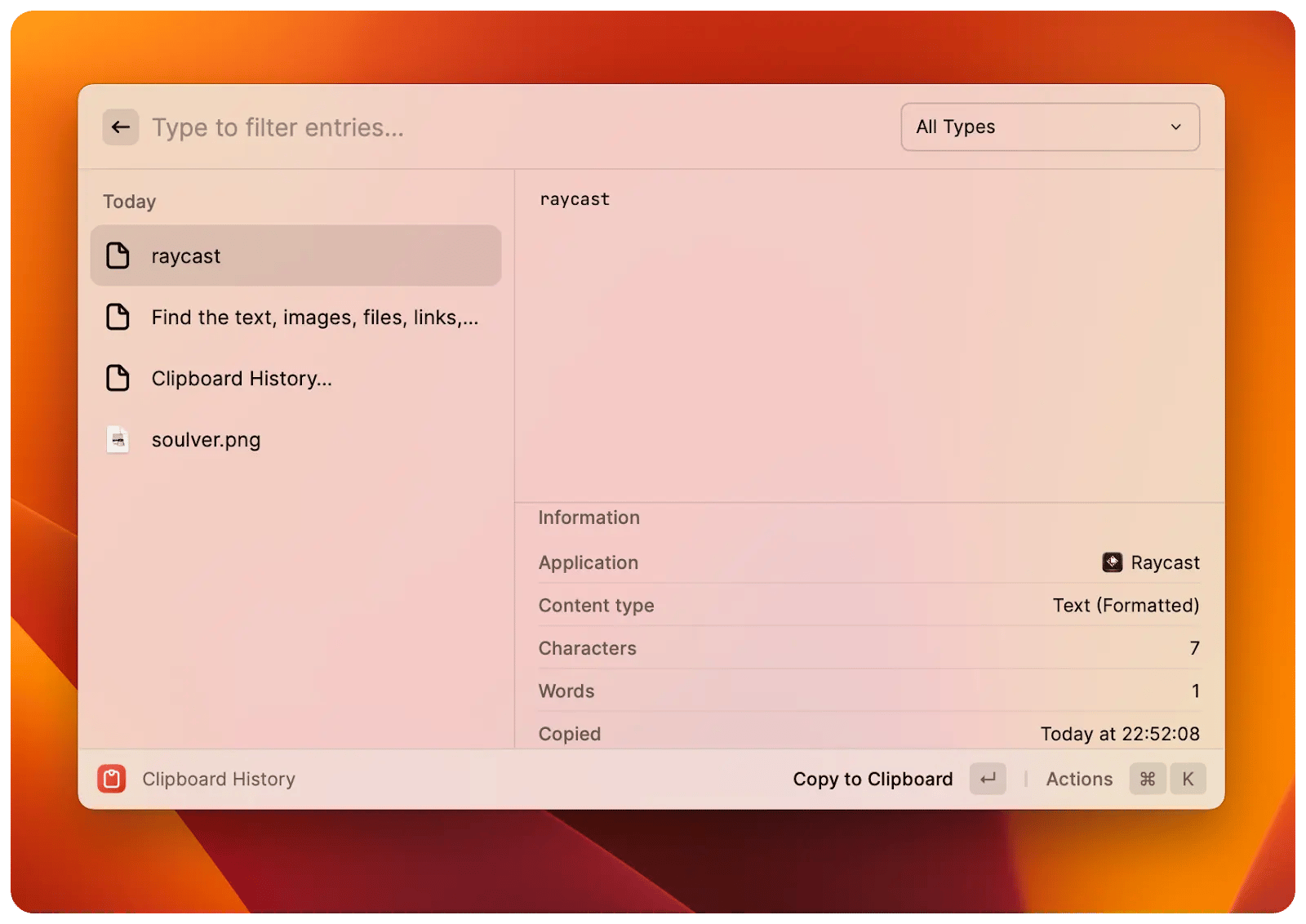Click the 'Characters' label
1306x924 pixels.
pyautogui.click(x=587, y=648)
